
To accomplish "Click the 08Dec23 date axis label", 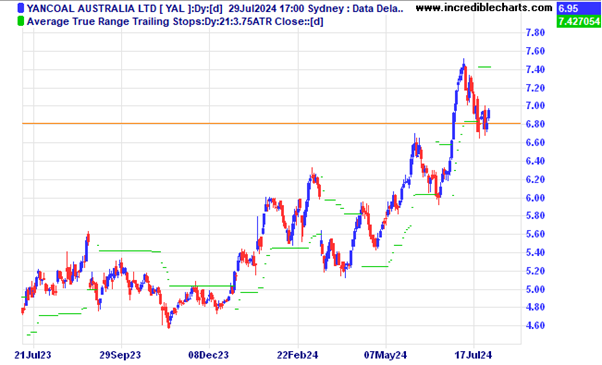I will (208, 355).
